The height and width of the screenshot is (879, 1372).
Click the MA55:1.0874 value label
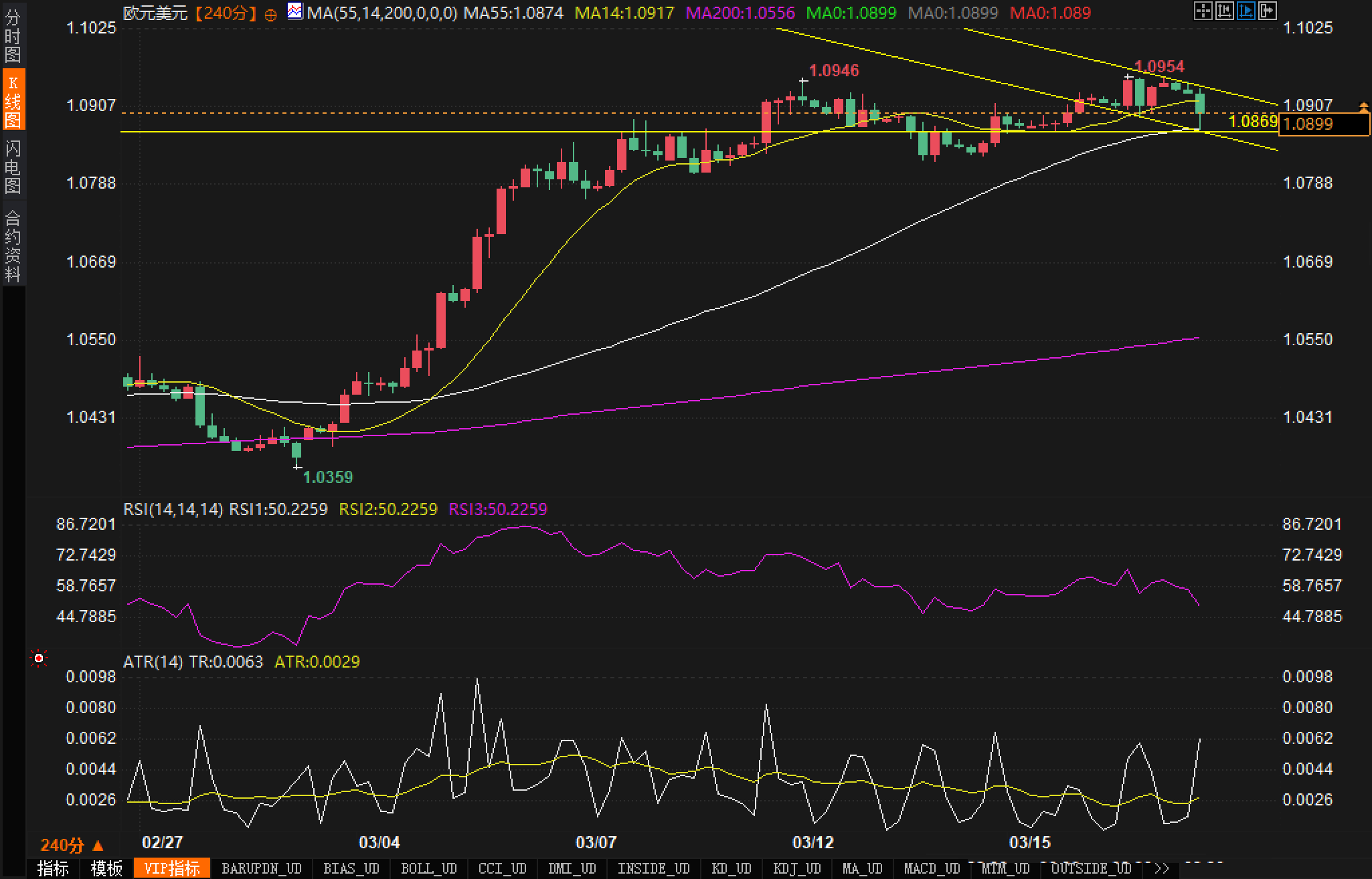click(x=513, y=13)
